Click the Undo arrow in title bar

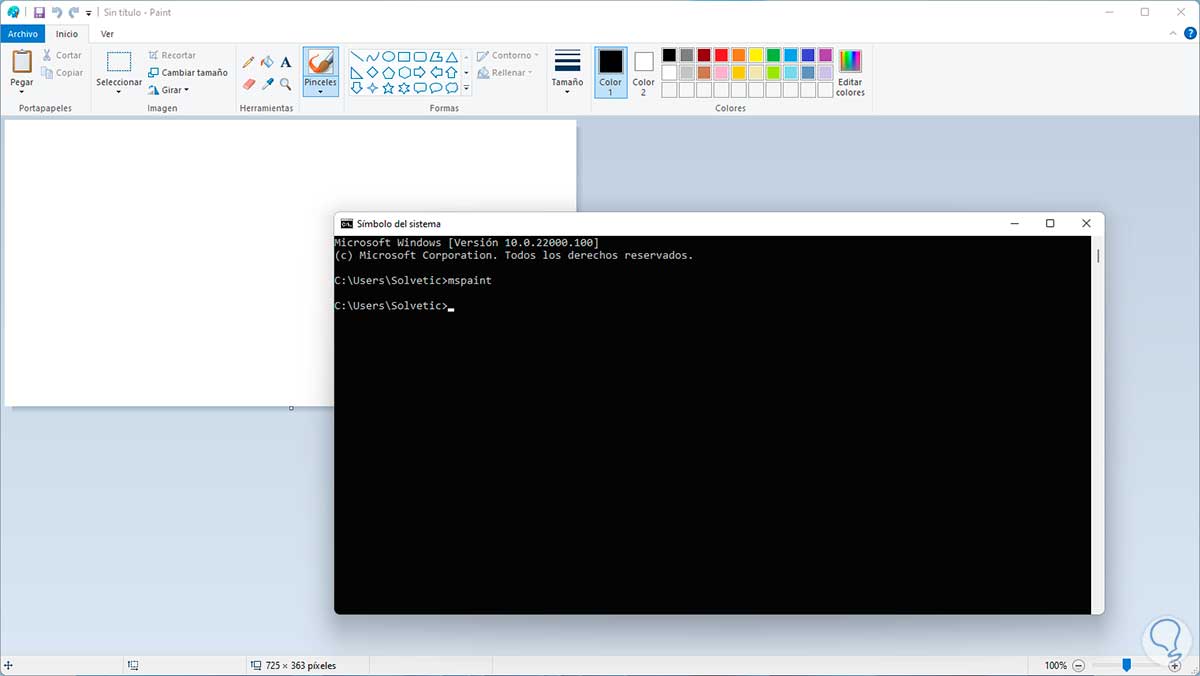(56, 12)
